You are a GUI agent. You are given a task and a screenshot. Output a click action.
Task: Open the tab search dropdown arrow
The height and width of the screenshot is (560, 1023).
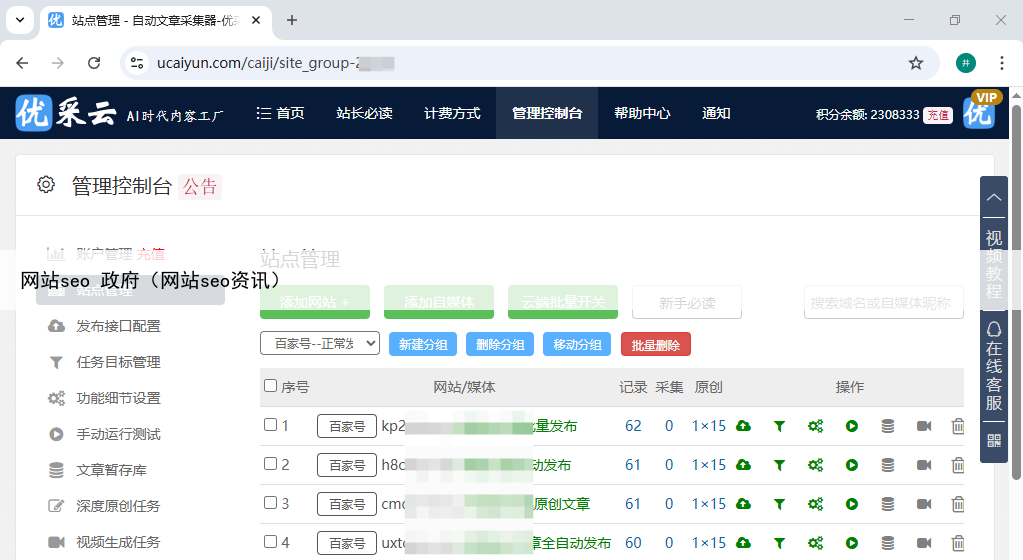point(19,20)
